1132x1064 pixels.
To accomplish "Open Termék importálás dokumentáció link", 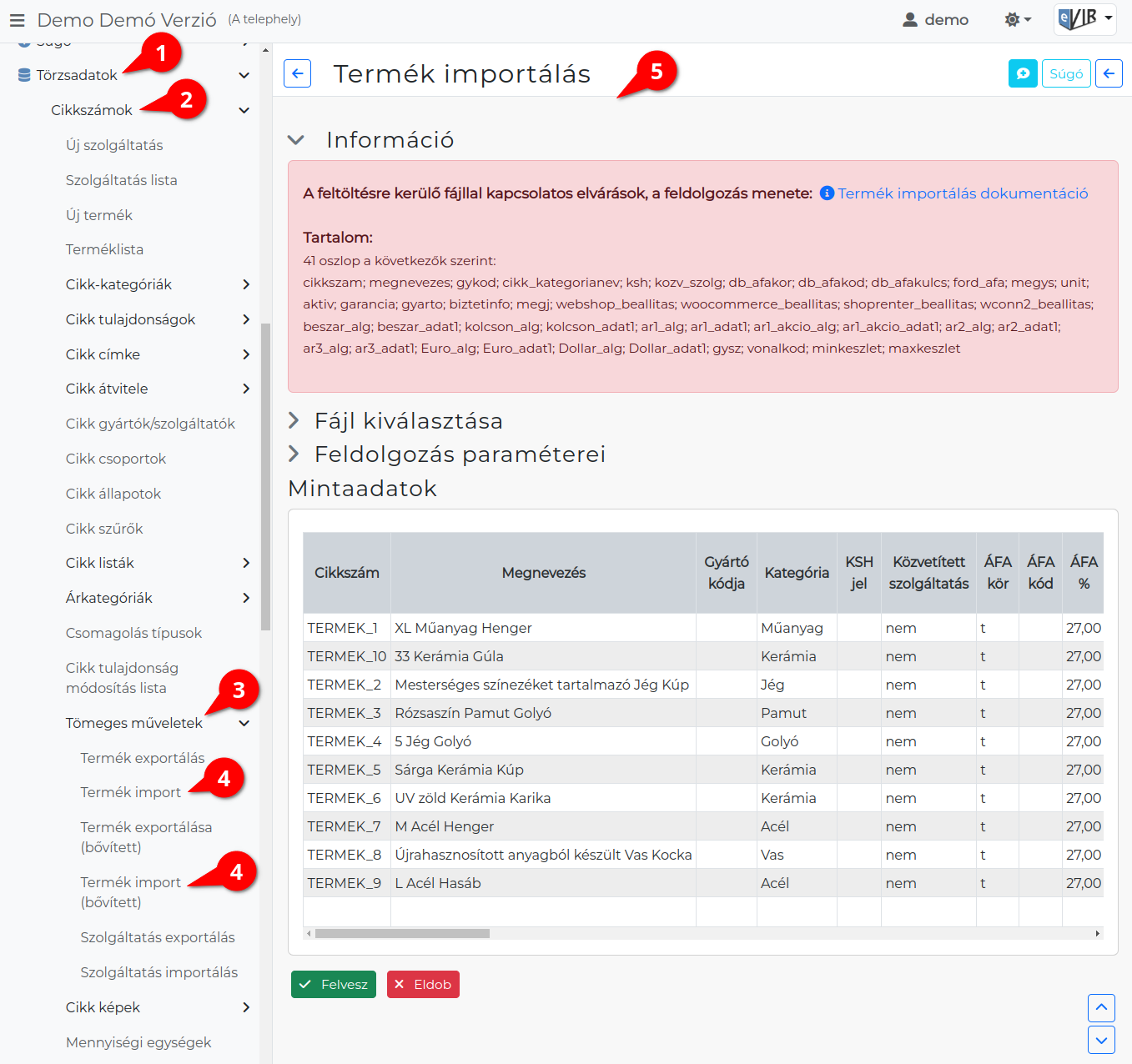I will (963, 193).
